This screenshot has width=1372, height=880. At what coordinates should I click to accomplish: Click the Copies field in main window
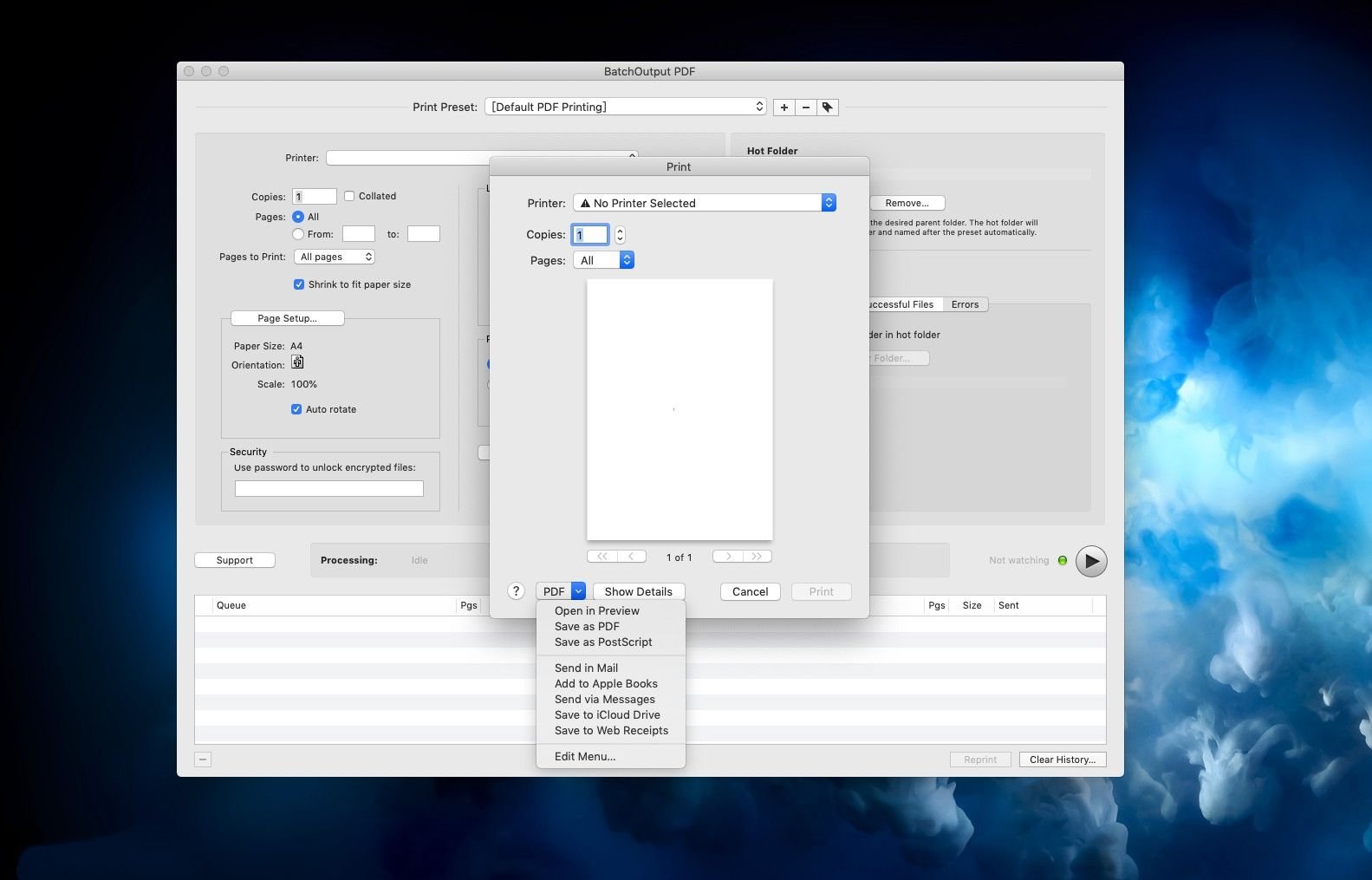(315, 197)
